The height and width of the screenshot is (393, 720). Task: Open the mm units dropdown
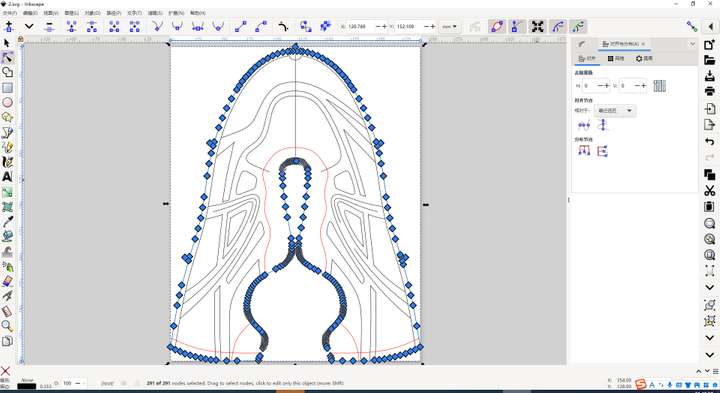pos(450,27)
